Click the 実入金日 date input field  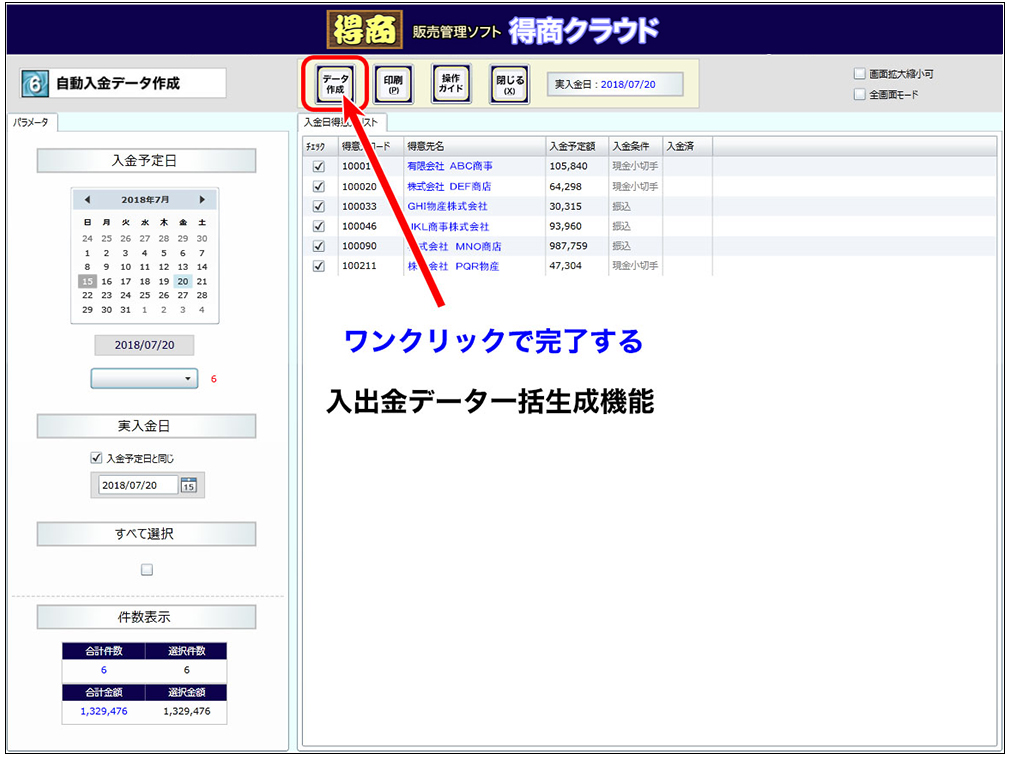138,485
